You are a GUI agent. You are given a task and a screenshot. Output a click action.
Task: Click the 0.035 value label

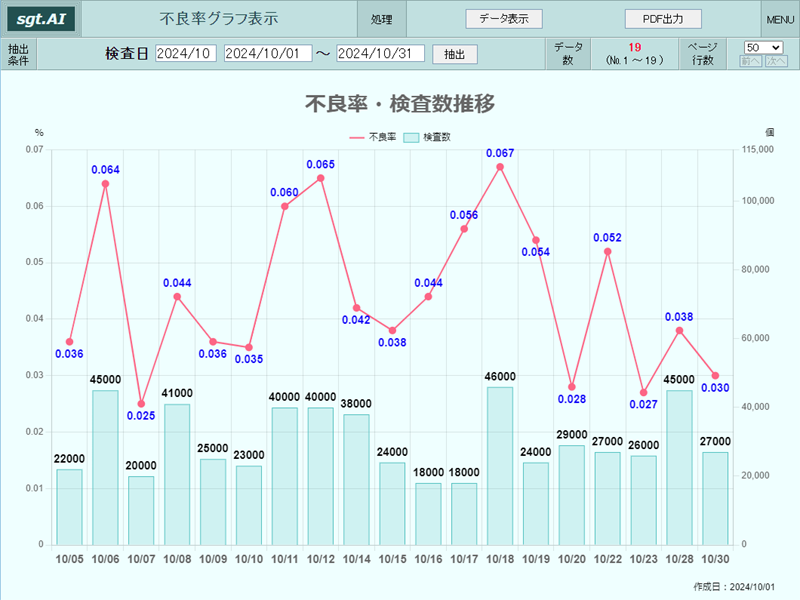249,359
